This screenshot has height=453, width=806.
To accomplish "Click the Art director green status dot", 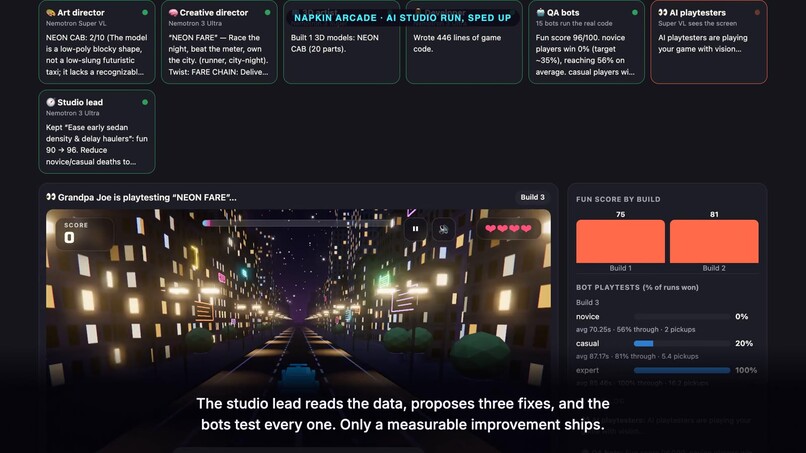I will [x=145, y=12].
